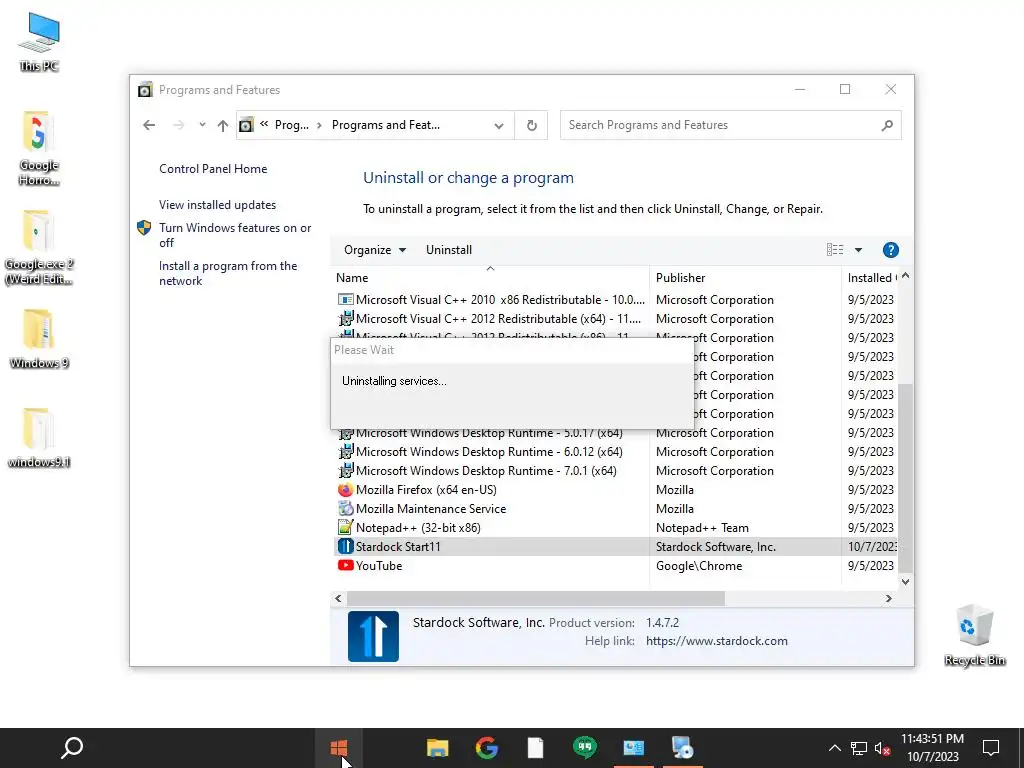Select Microsoft Visual C++ 2012 Redistributable (x64)
Viewport: 1024px width, 768px height.
(x=616, y=319)
